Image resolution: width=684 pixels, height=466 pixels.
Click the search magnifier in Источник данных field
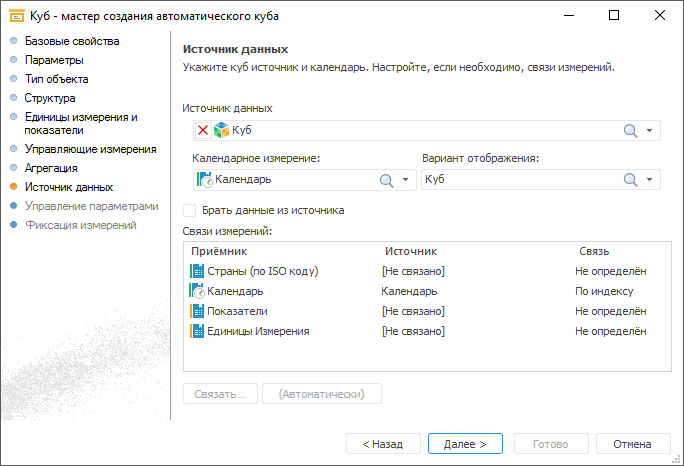630,130
